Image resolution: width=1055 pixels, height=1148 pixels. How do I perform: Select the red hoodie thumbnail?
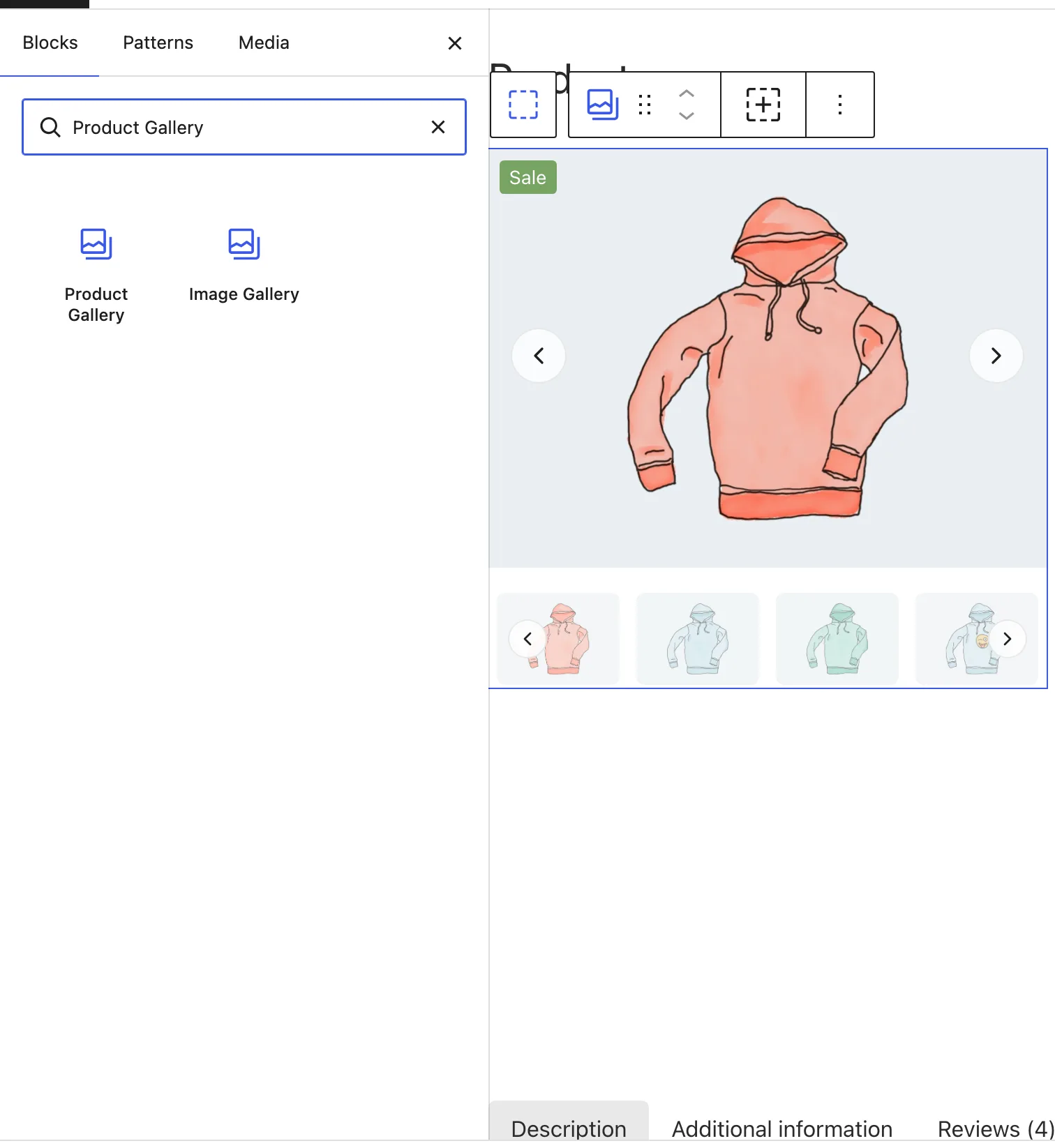click(x=558, y=639)
